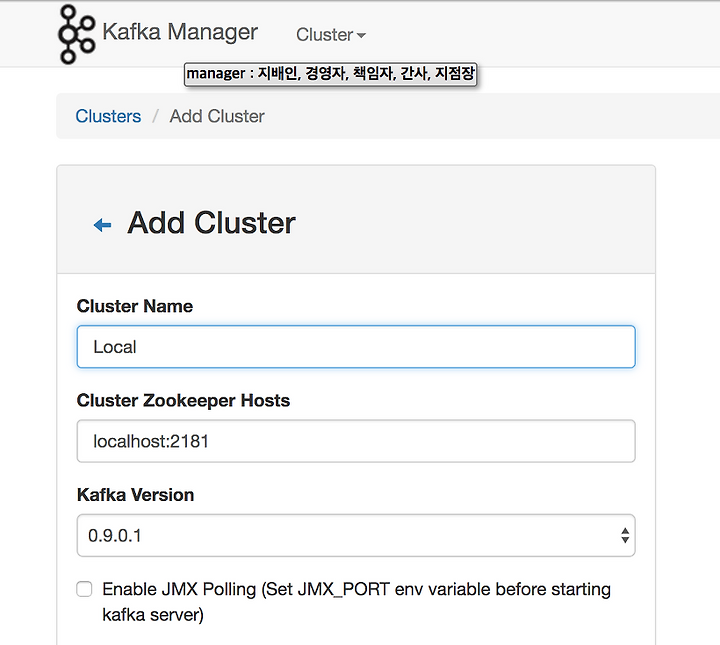The height and width of the screenshot is (645, 720).
Task: Click the Add Cluster panel heading
Action: pos(211,223)
